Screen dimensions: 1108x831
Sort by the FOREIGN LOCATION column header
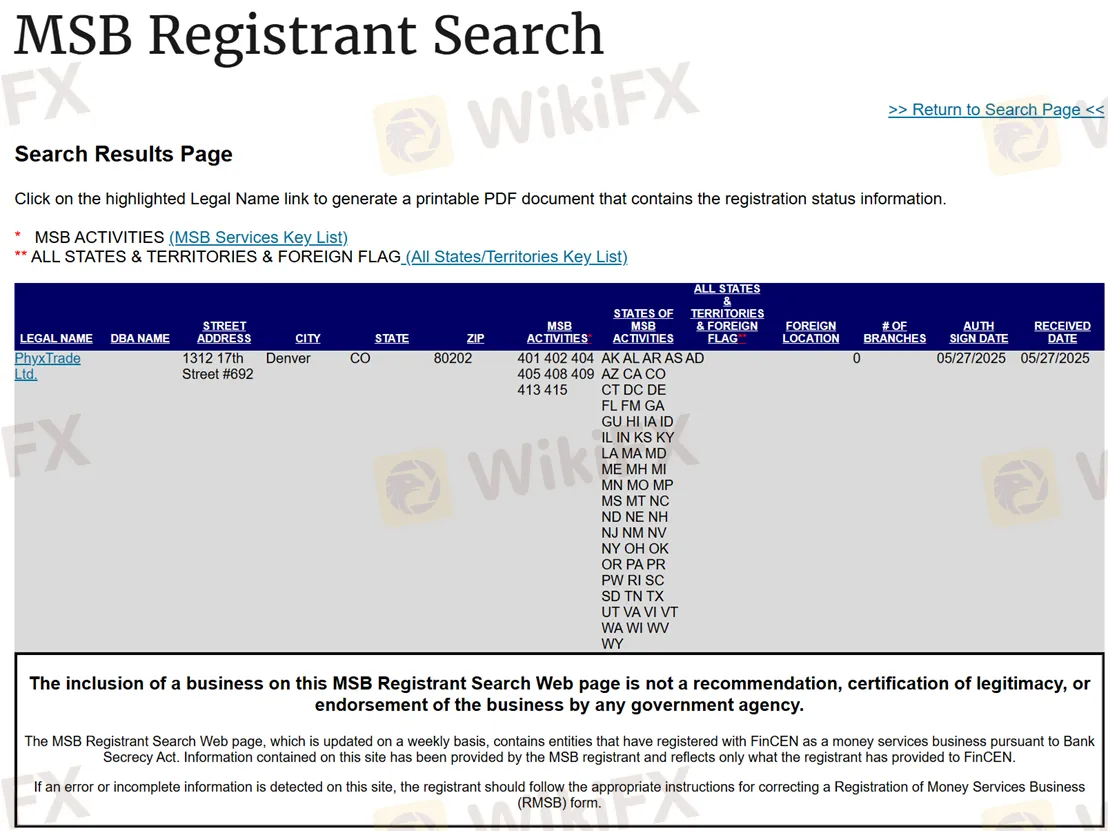[811, 332]
